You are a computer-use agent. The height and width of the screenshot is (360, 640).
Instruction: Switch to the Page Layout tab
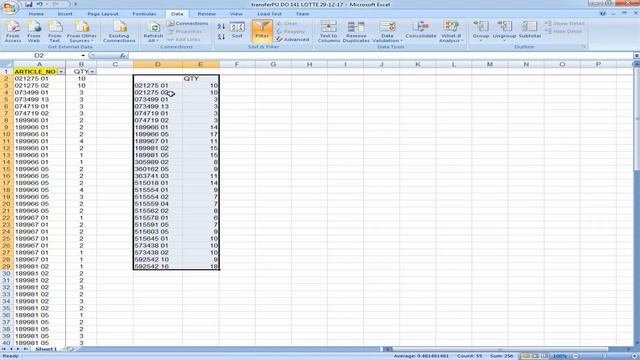(x=103, y=14)
